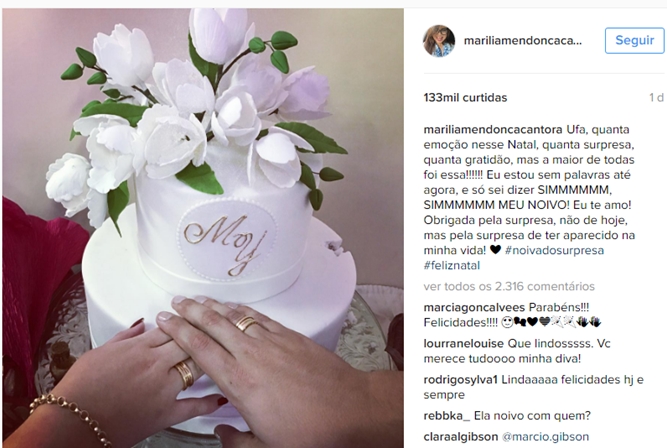The height and width of the screenshot is (448, 667).
Task: Open marciagoncalvees commenter profile
Action: coord(474,308)
